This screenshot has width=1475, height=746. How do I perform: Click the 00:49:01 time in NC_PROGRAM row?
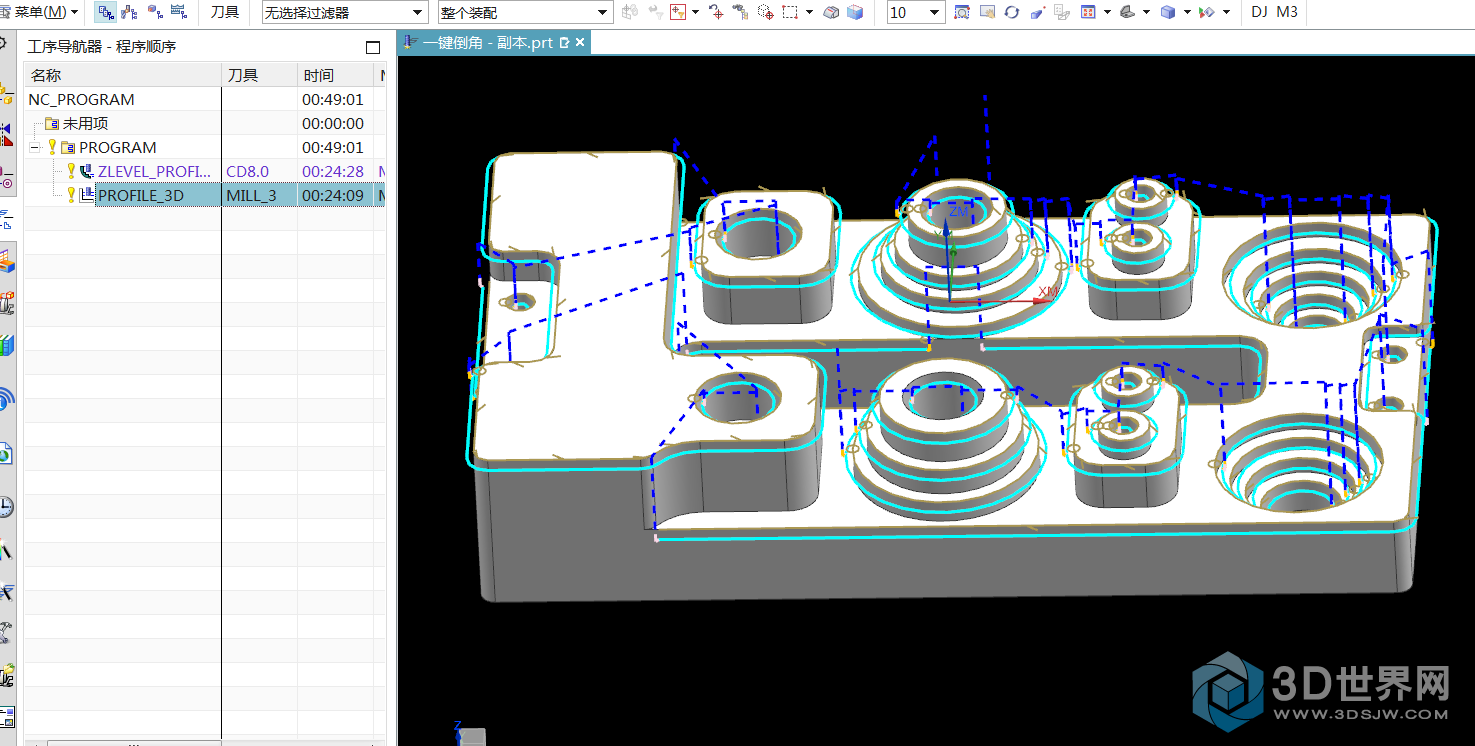[333, 99]
